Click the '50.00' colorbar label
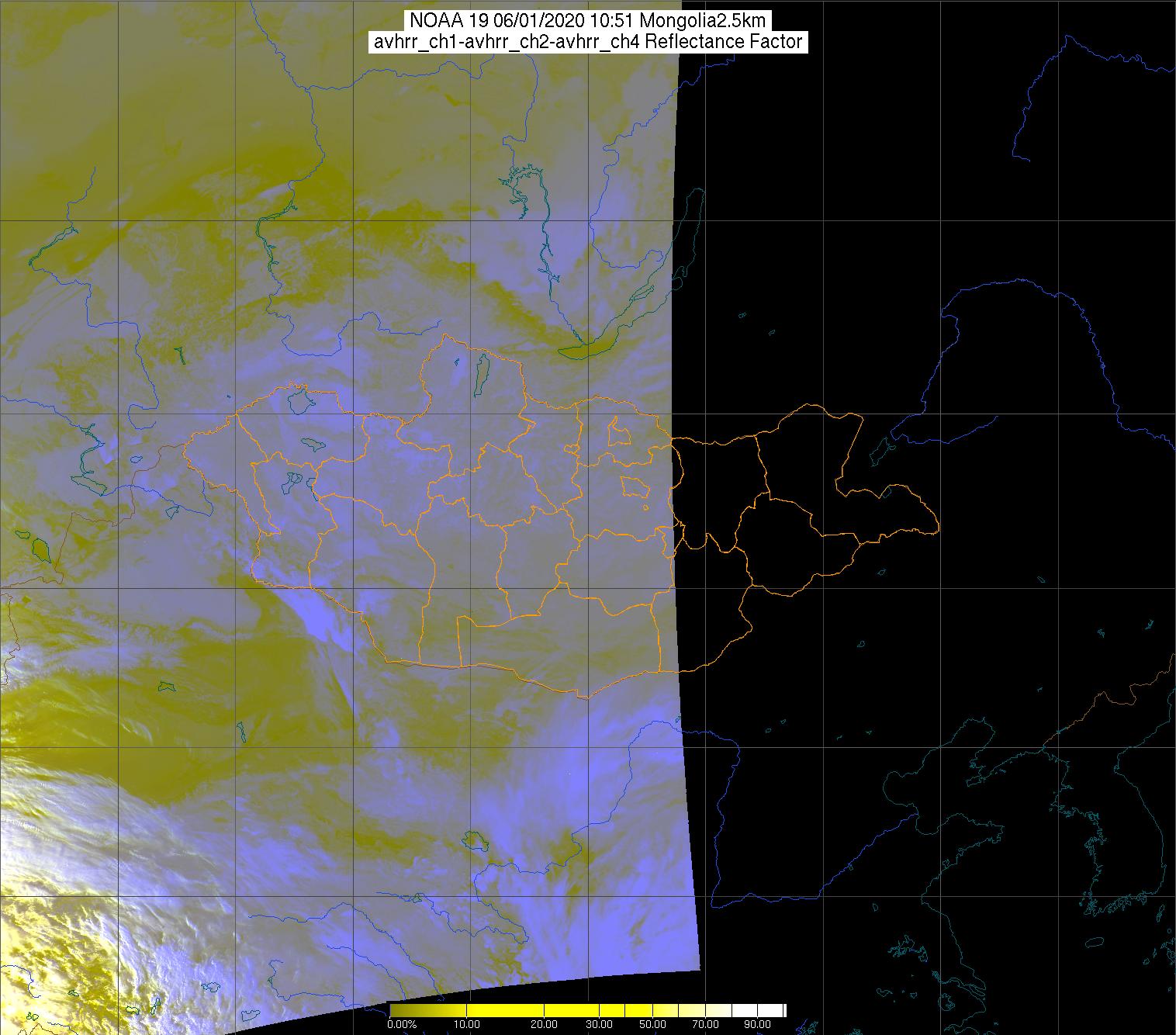Viewport: 1176px width, 1035px height. click(652, 1024)
